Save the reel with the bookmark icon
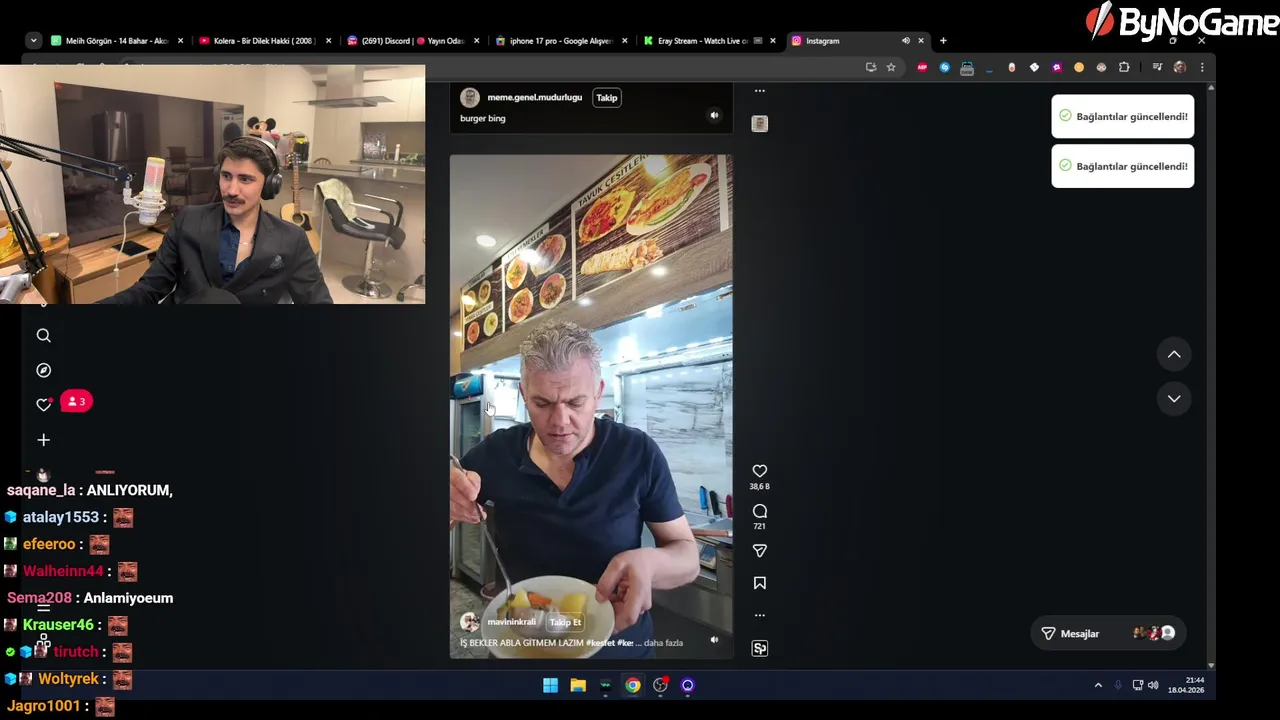The height and width of the screenshot is (720, 1280). click(759, 583)
